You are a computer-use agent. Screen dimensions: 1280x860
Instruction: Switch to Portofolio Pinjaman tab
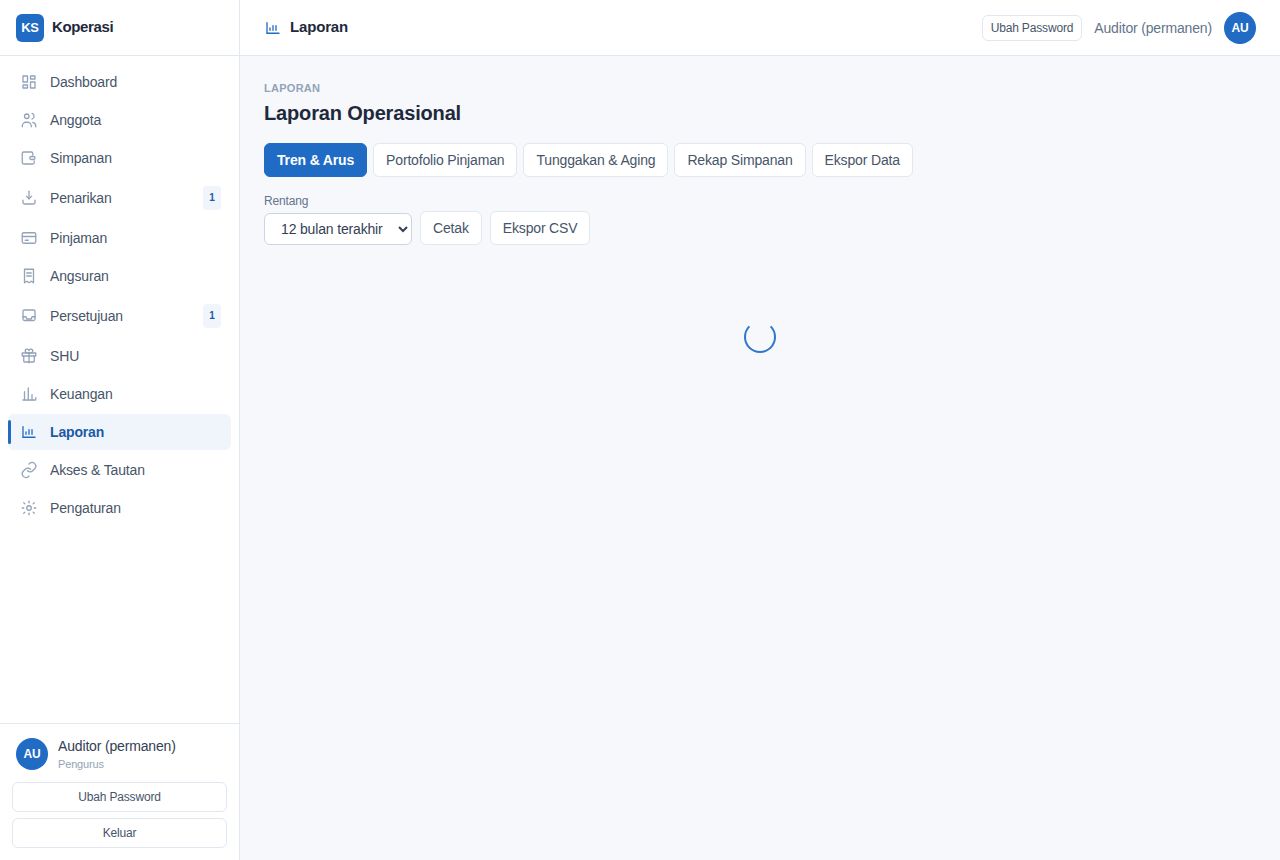point(445,160)
